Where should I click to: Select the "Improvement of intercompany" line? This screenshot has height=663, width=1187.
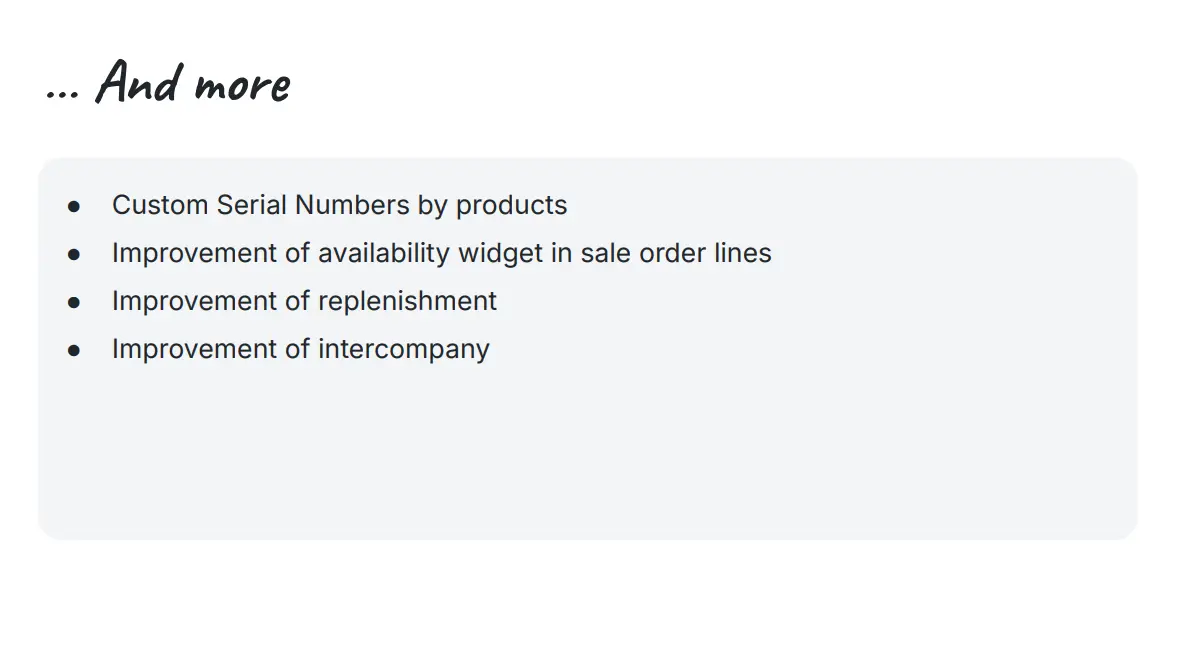301,349
